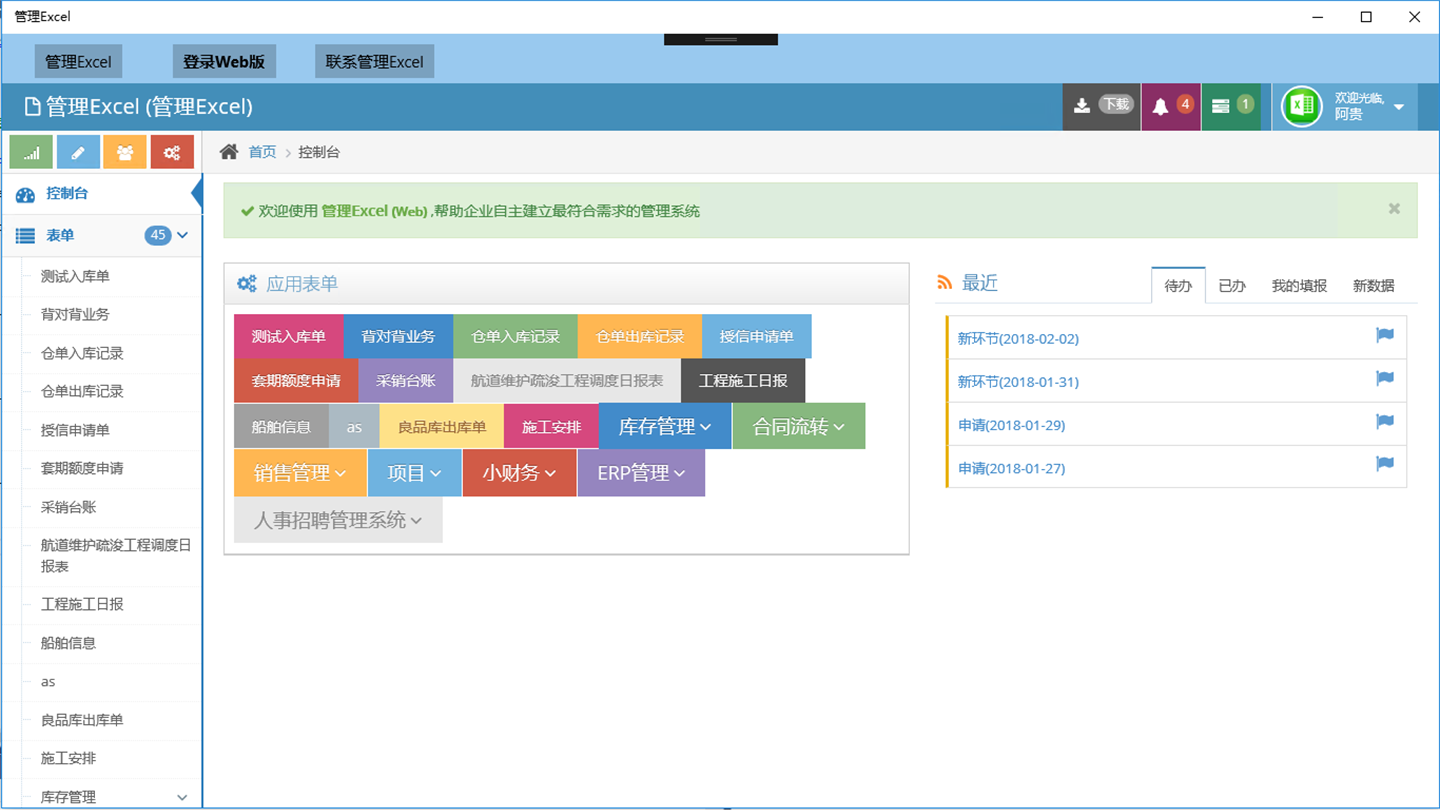Click the flag icon for 新环节(2018-01-31)
Screen dimensions: 1440x810
click(1385, 378)
